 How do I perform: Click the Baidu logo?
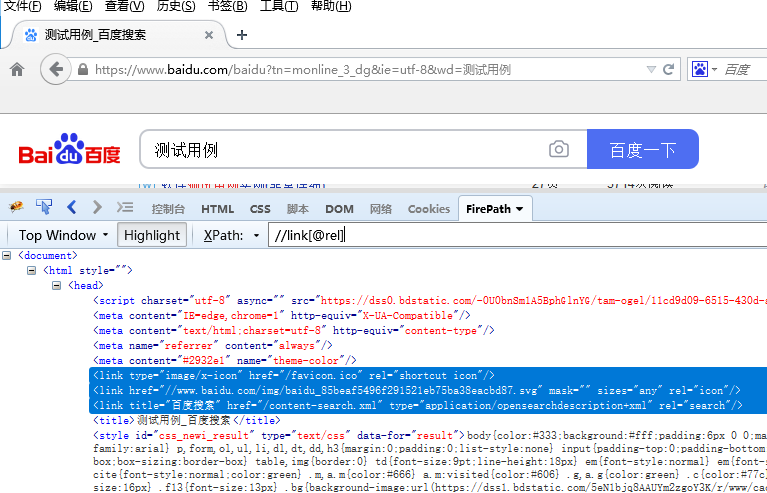pos(69,149)
